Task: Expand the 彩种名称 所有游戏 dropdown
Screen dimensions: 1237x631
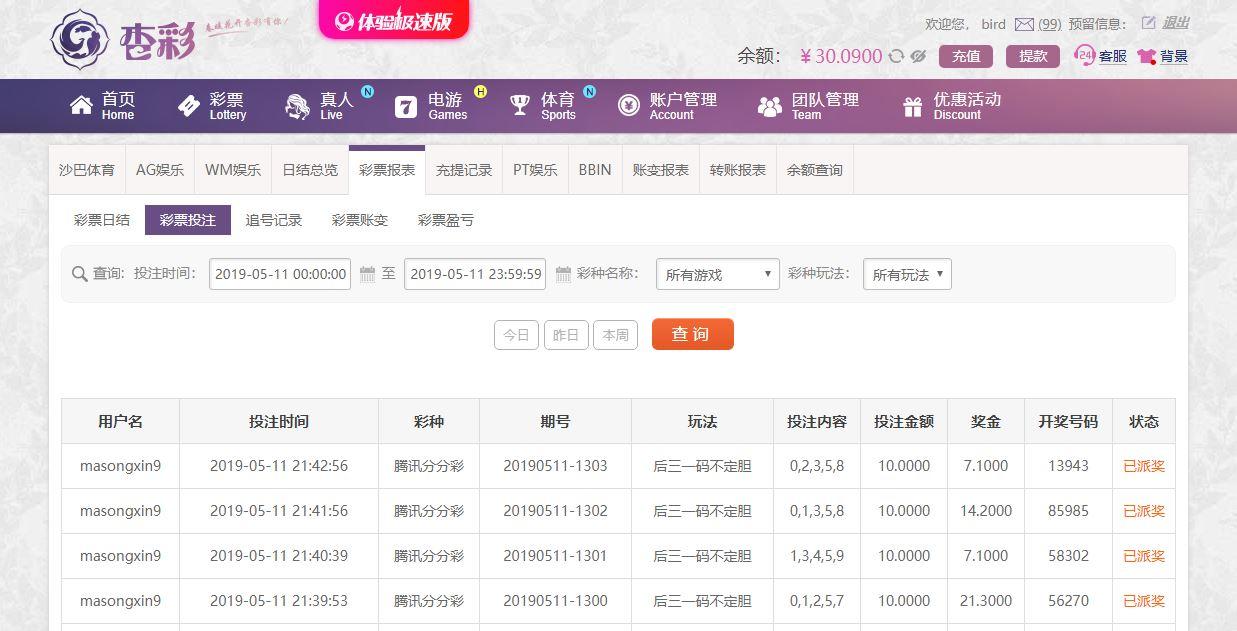Action: point(717,274)
